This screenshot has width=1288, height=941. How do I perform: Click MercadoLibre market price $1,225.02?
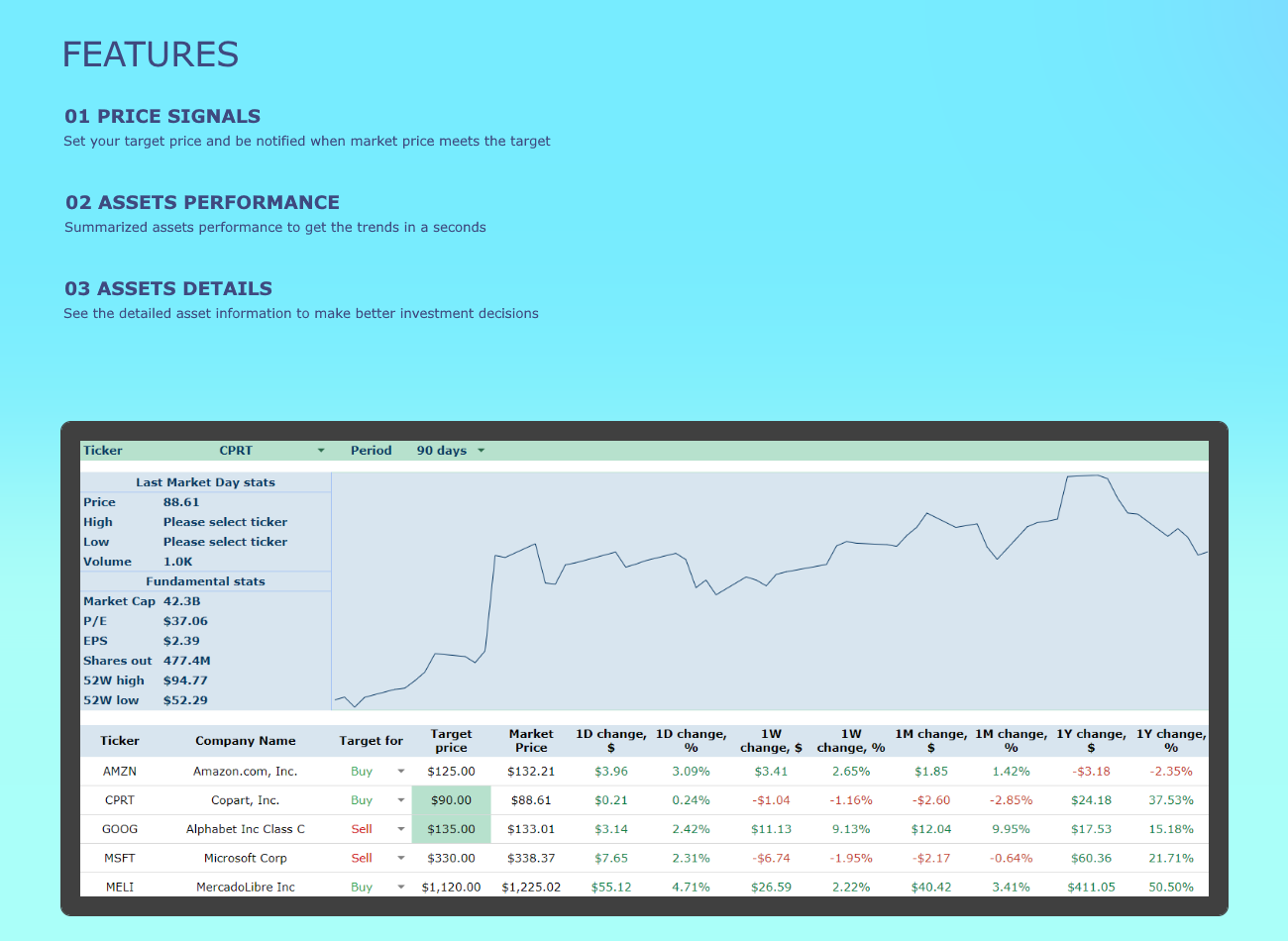(x=531, y=887)
